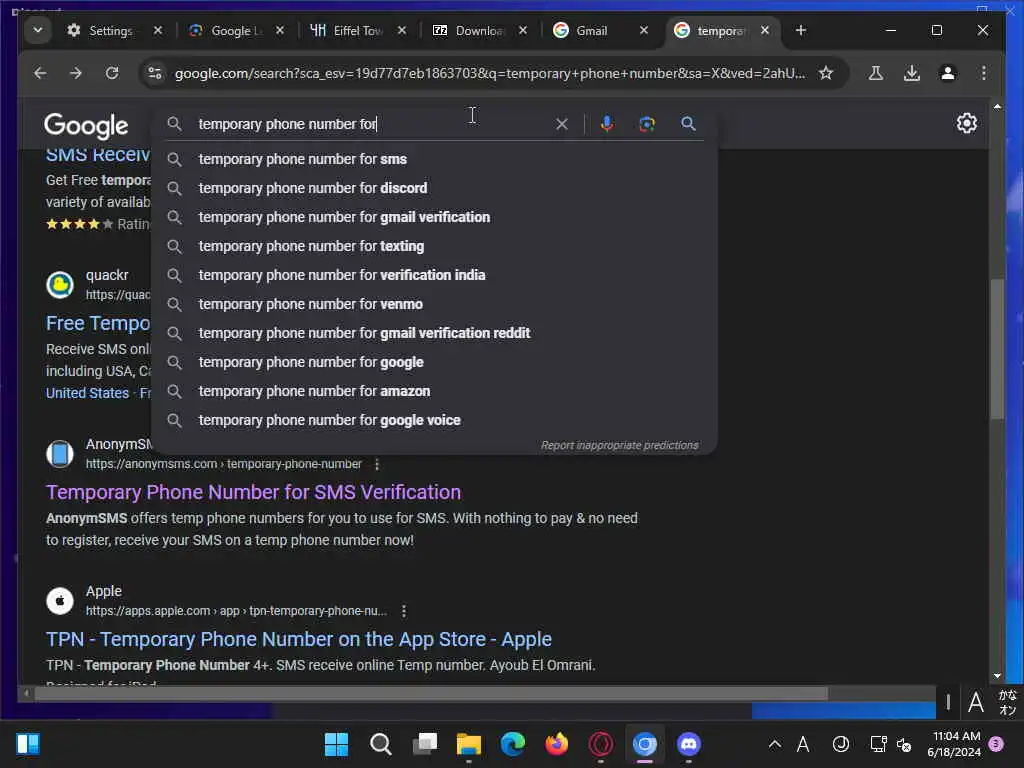The width and height of the screenshot is (1024, 768).
Task: Clear the search box text
Action: coord(562,124)
